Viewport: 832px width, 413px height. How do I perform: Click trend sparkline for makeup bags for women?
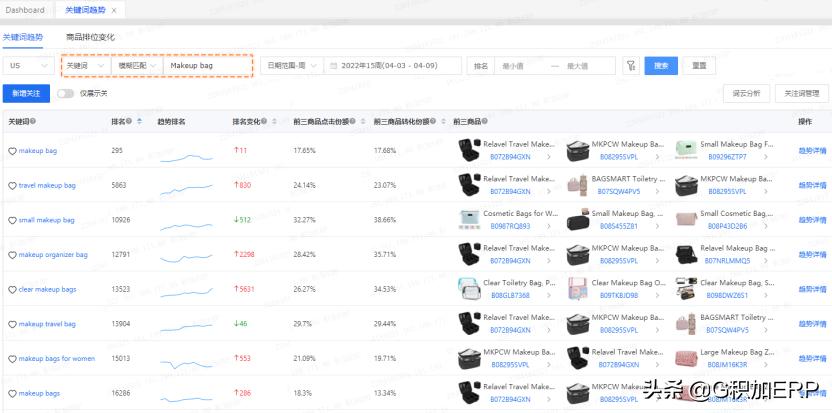click(x=186, y=364)
